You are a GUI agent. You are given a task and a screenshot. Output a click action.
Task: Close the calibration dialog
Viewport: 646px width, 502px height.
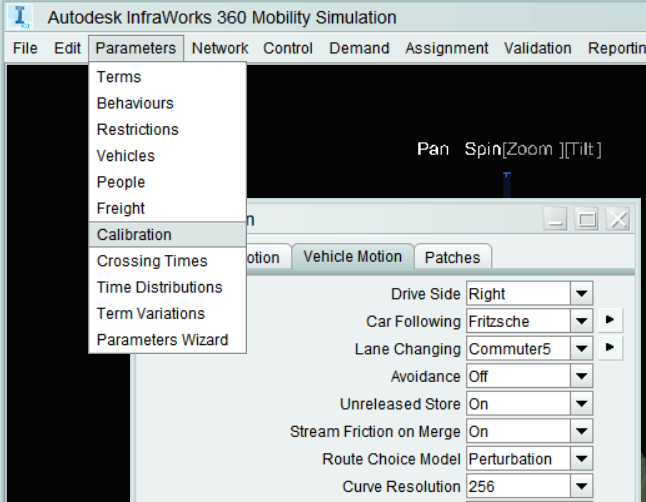pyautogui.click(x=618, y=219)
